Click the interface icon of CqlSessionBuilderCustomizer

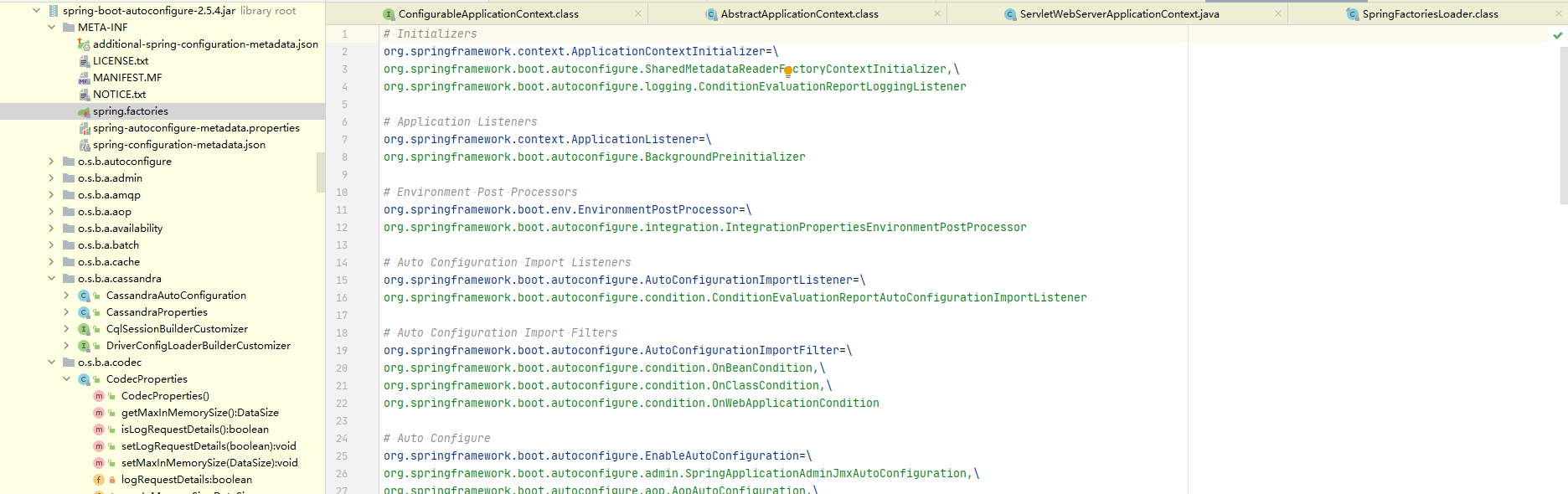[84, 329]
